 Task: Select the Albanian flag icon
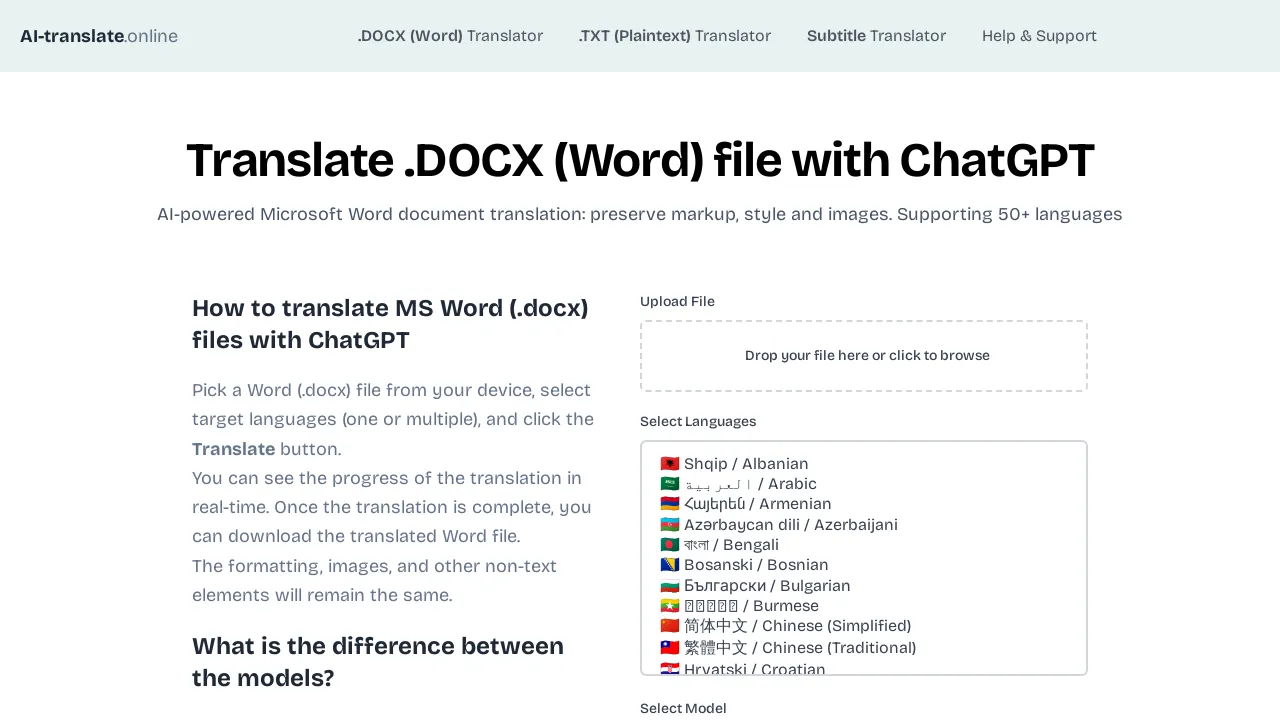670,463
